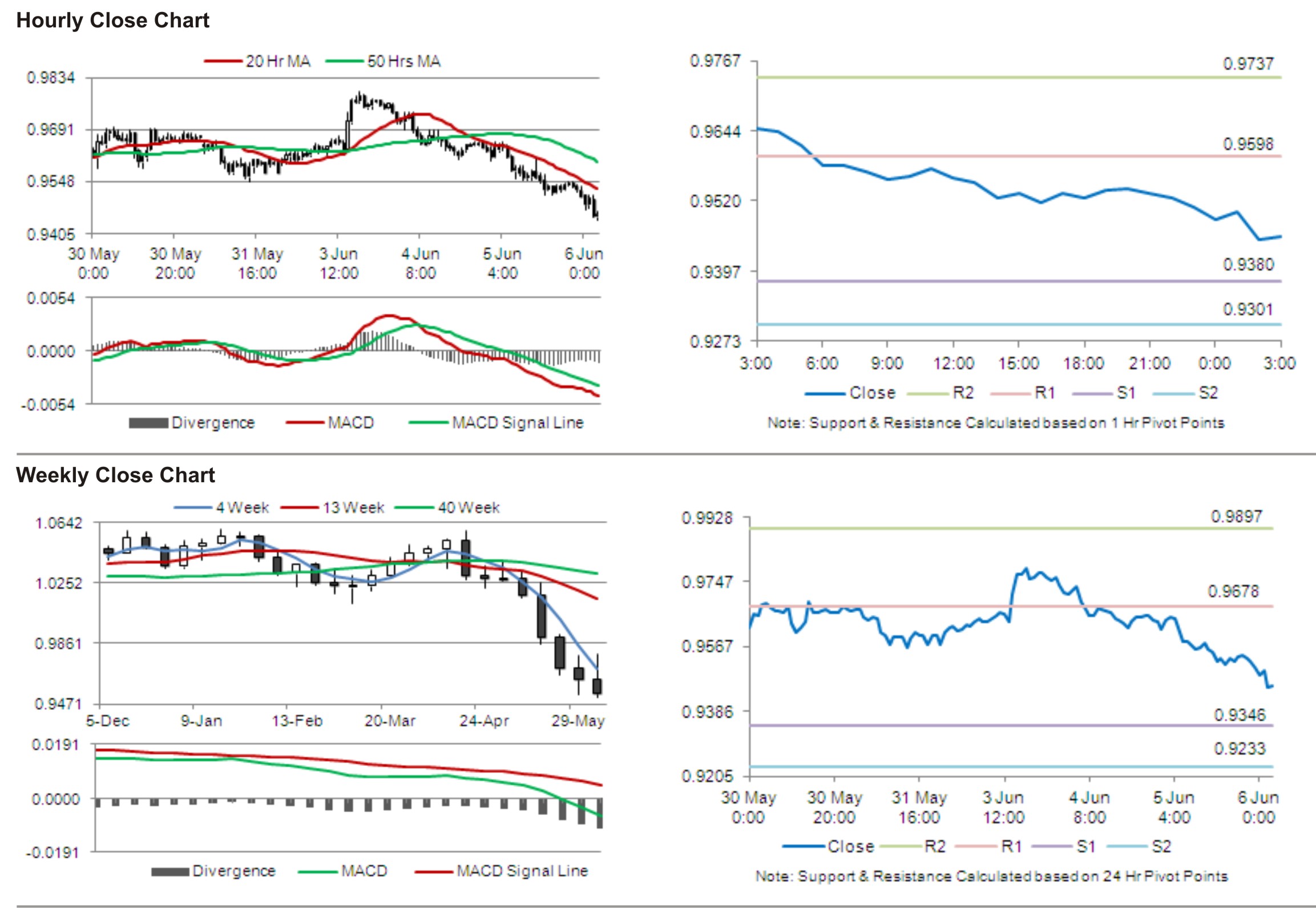1316x908 pixels.
Task: Click the 0.9471 axis value on the weekly chart
Action: (58, 704)
